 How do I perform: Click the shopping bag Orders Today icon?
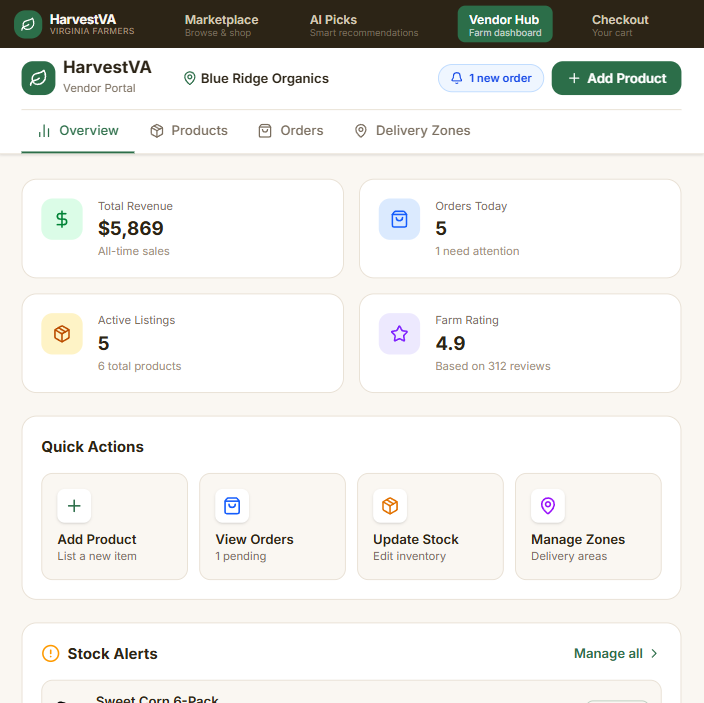[x=399, y=219]
